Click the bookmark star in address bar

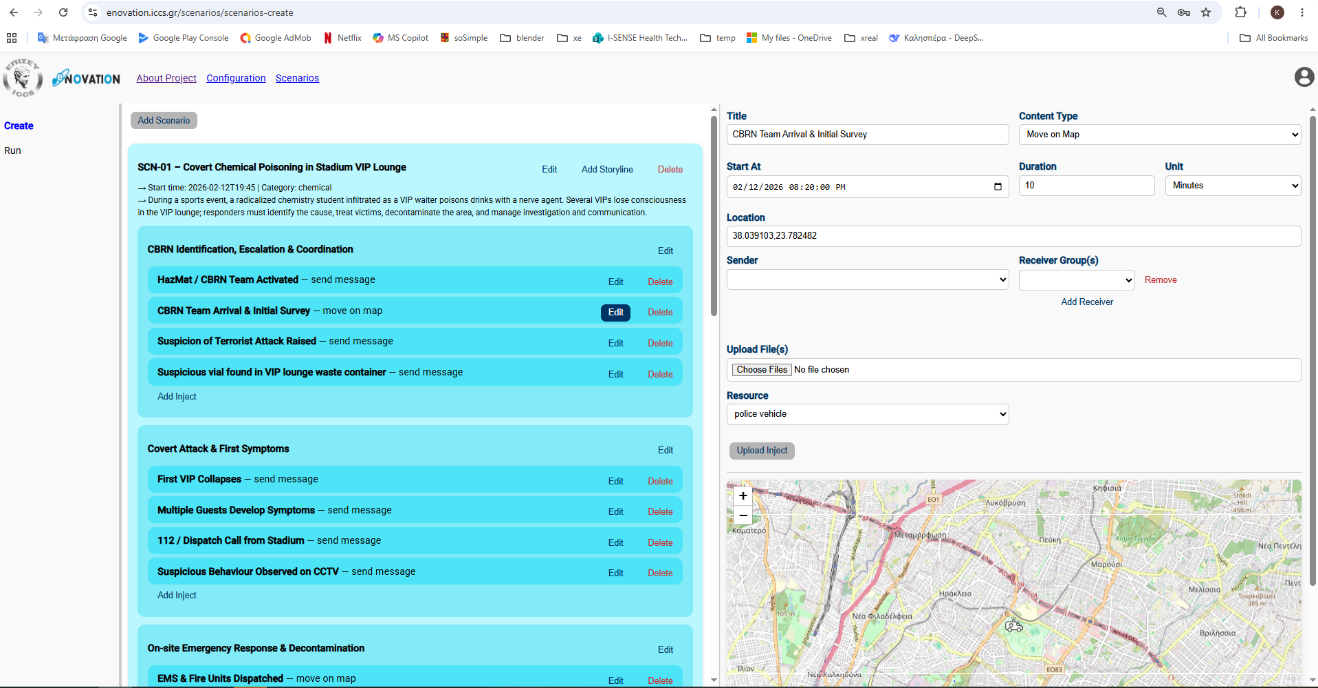point(1206,12)
